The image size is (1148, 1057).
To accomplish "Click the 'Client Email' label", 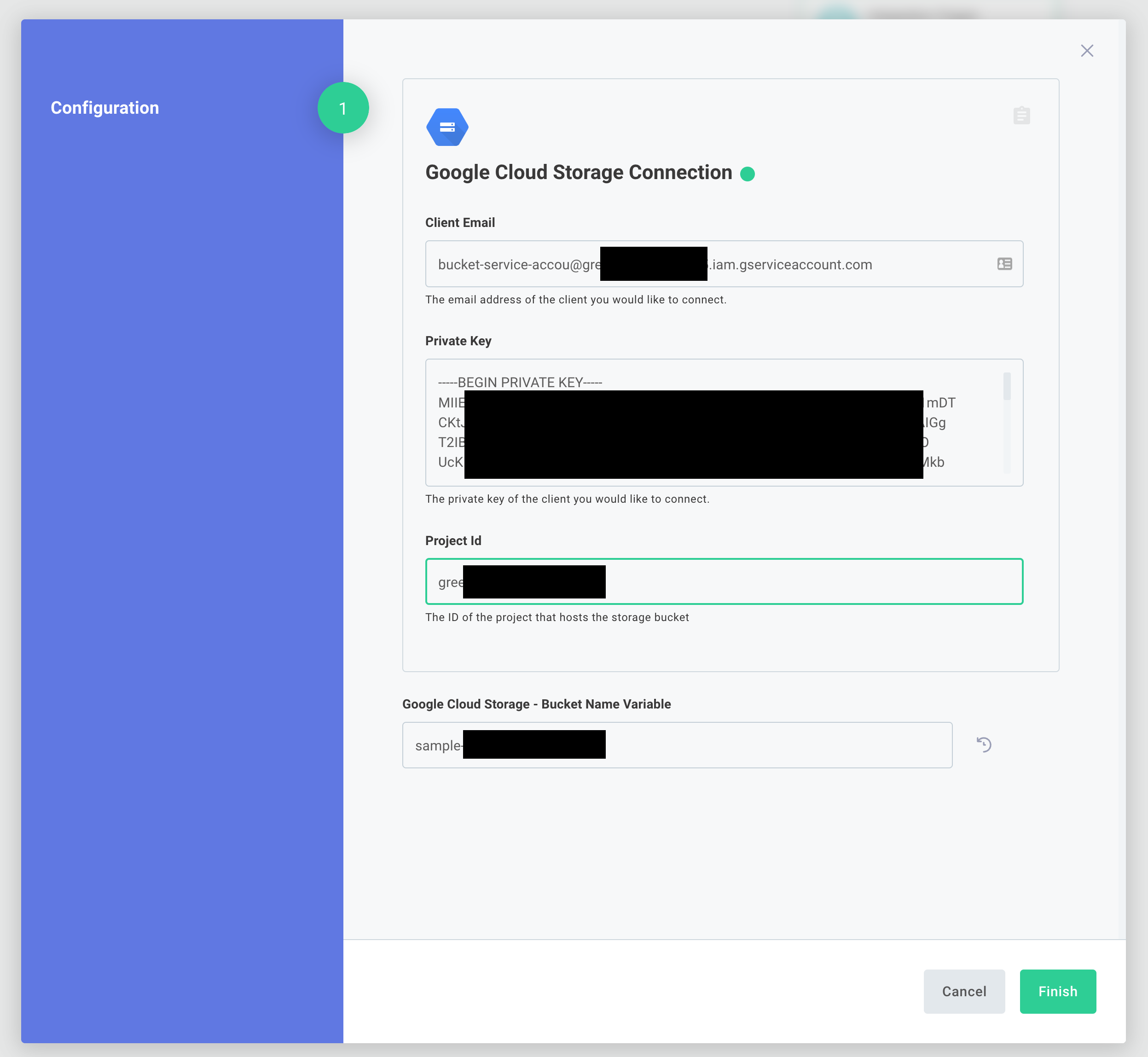I will click(x=460, y=222).
